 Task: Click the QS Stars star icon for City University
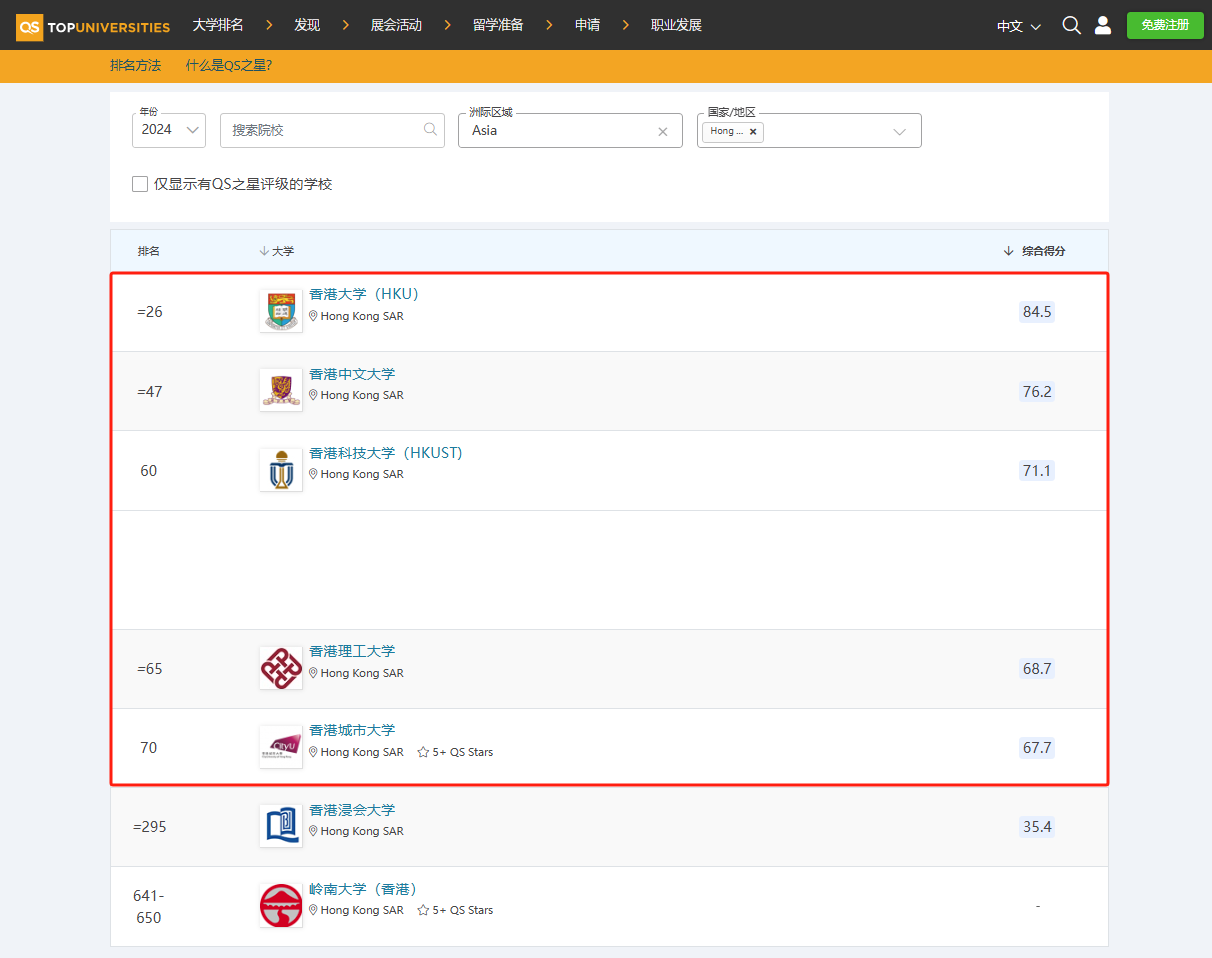(423, 752)
